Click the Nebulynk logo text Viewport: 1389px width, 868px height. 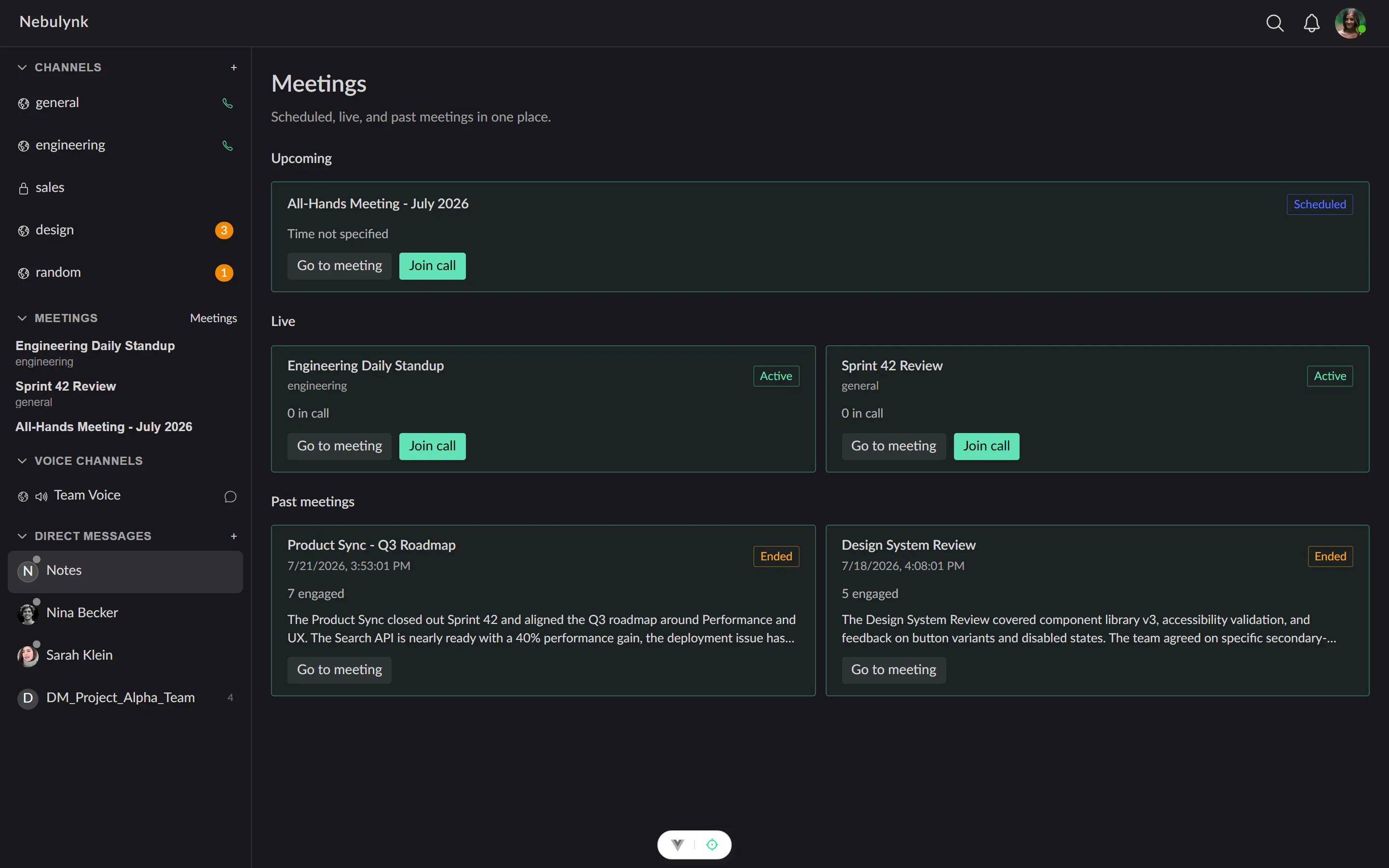tap(54, 22)
